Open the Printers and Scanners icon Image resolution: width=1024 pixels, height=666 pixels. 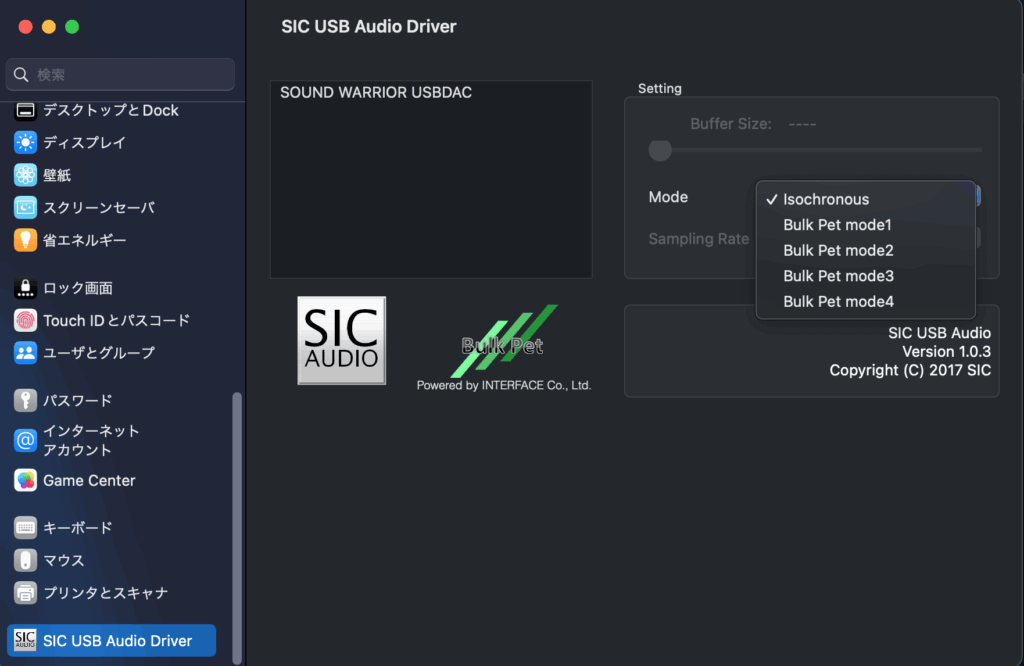coord(25,593)
